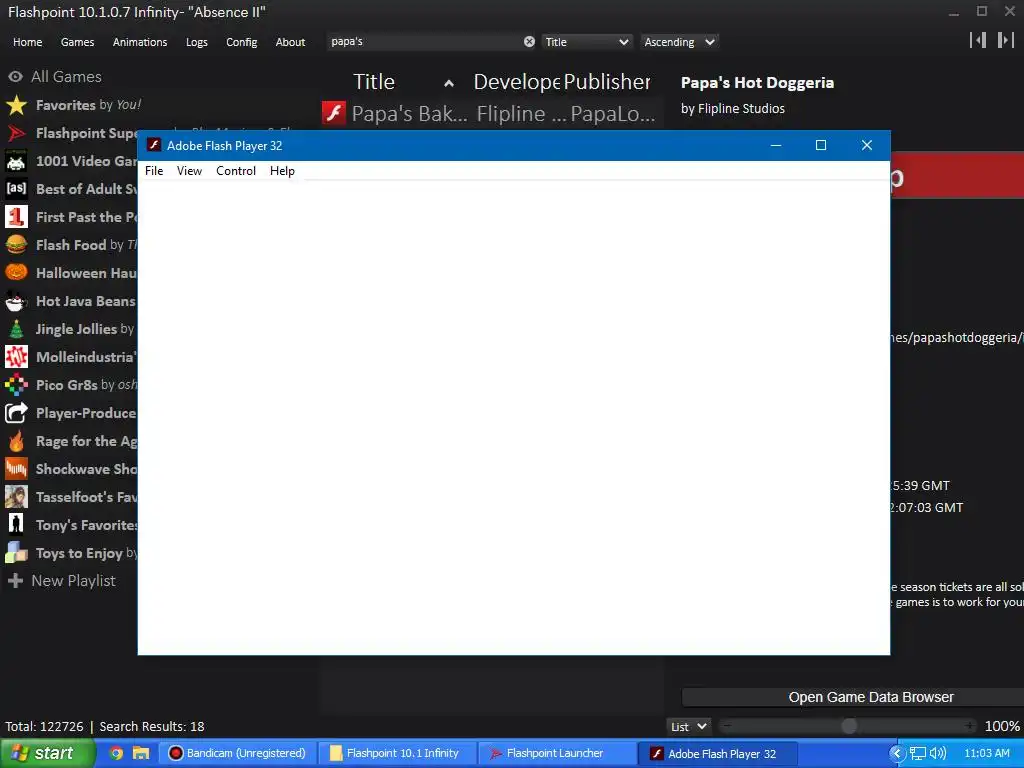
Task: Click the red Flashpoint Super playlist icon
Action: point(16,133)
